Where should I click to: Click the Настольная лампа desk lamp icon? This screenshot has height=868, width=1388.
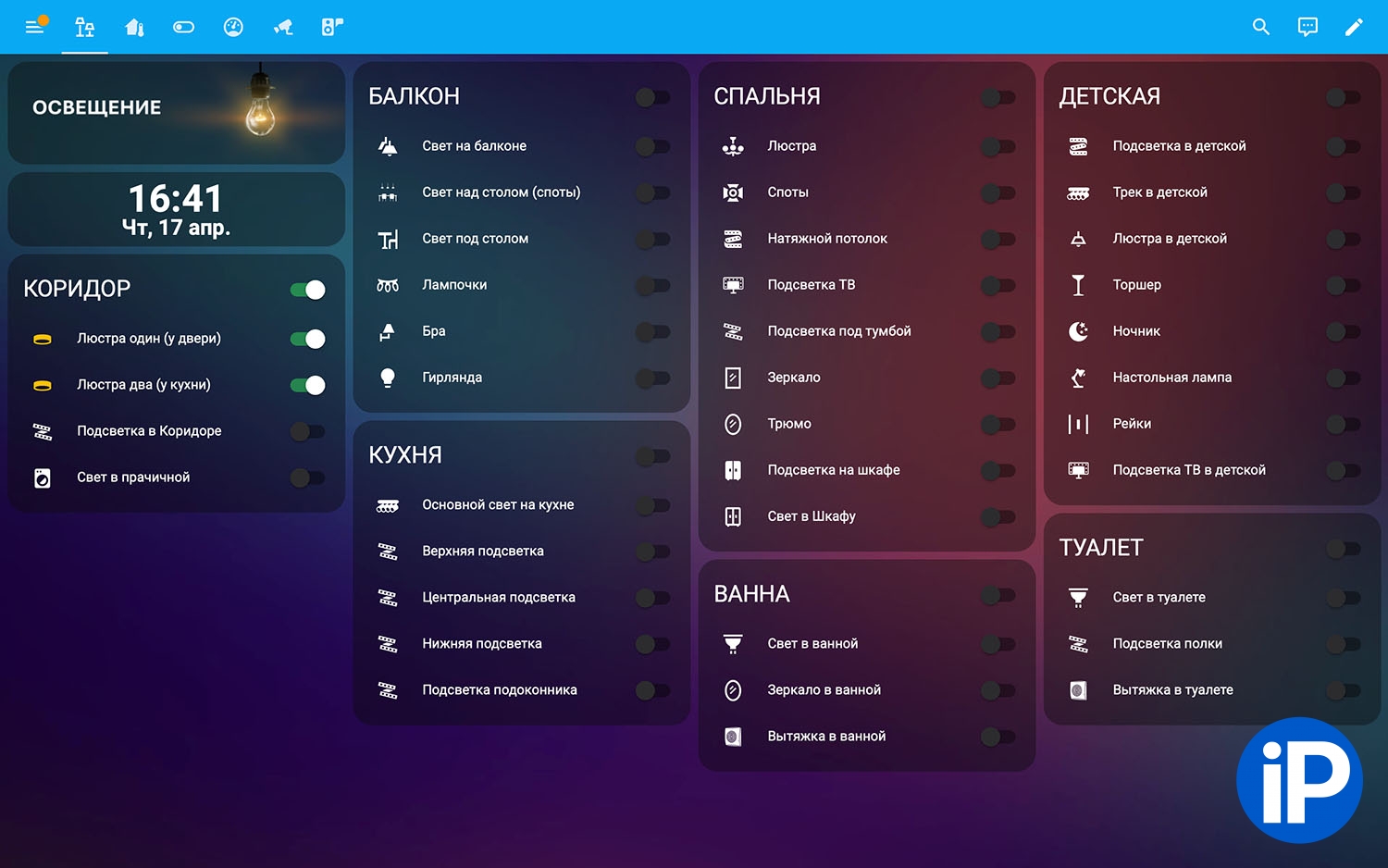click(1078, 378)
